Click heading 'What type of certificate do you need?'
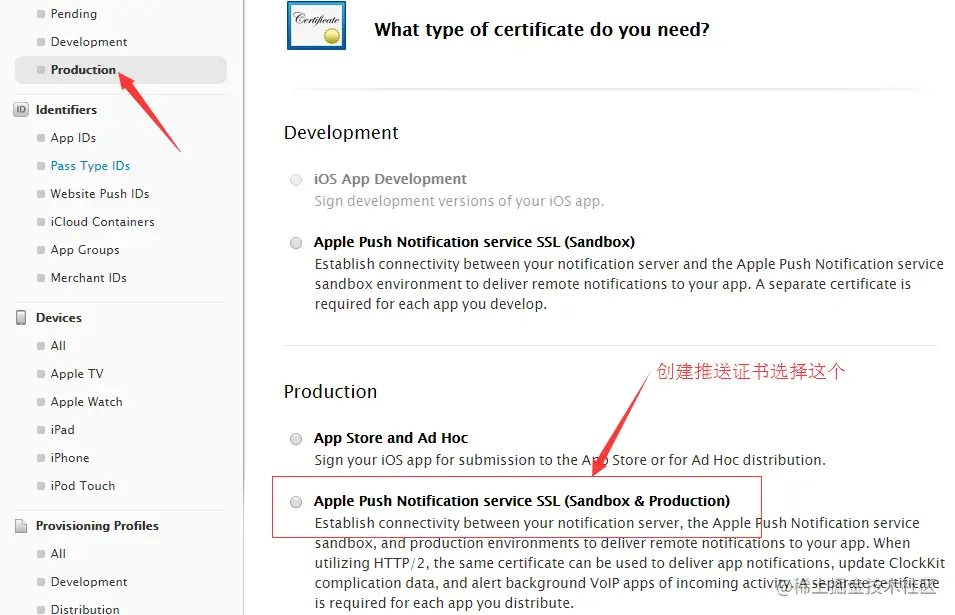Viewport: 955px width, 615px height. coord(542,29)
